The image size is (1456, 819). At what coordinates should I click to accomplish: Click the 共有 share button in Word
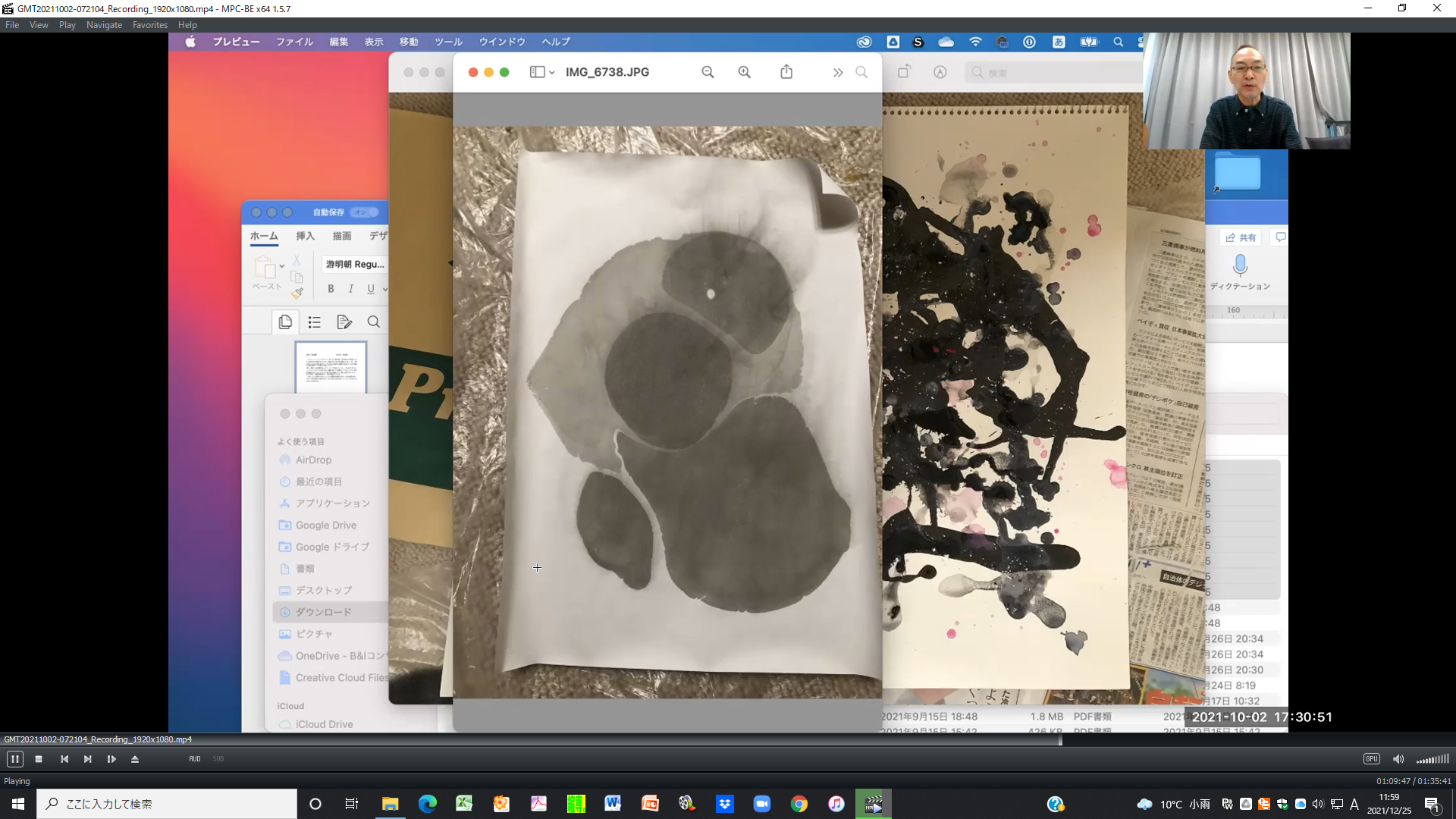pyautogui.click(x=1241, y=237)
